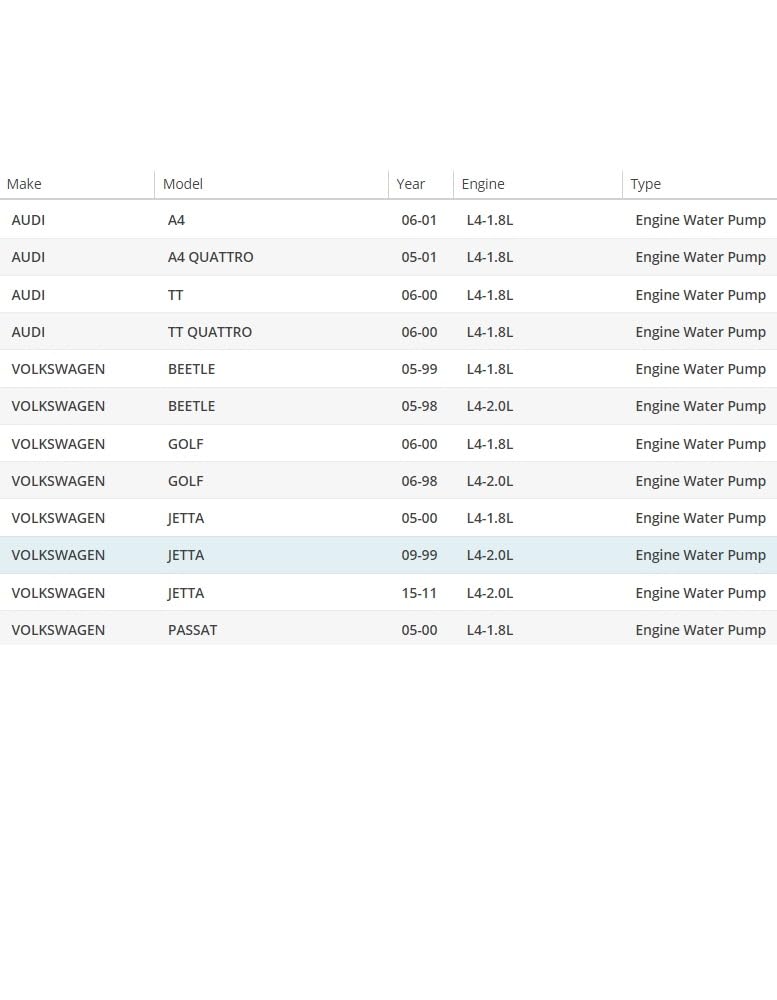Click L4-1.8L engine in the Passat row
The image size is (777, 1000).
(x=490, y=629)
